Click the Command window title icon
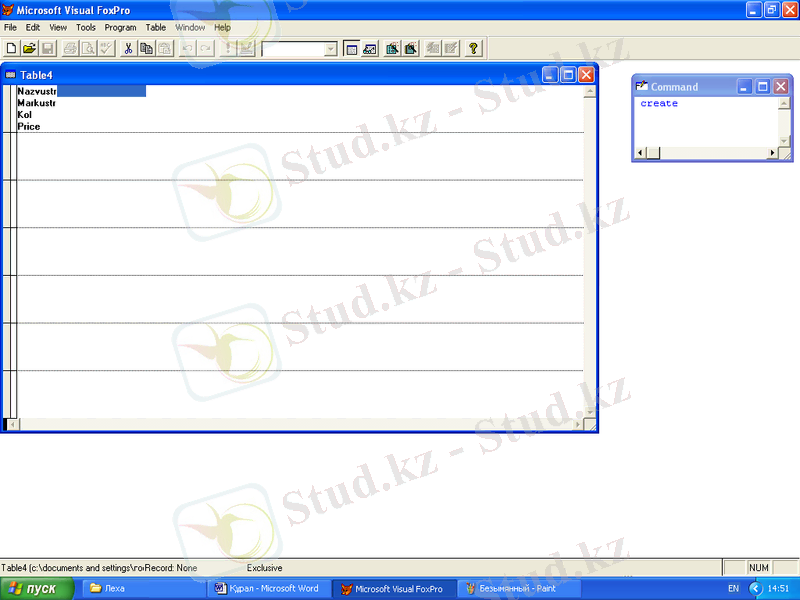800x600 pixels. (x=641, y=86)
